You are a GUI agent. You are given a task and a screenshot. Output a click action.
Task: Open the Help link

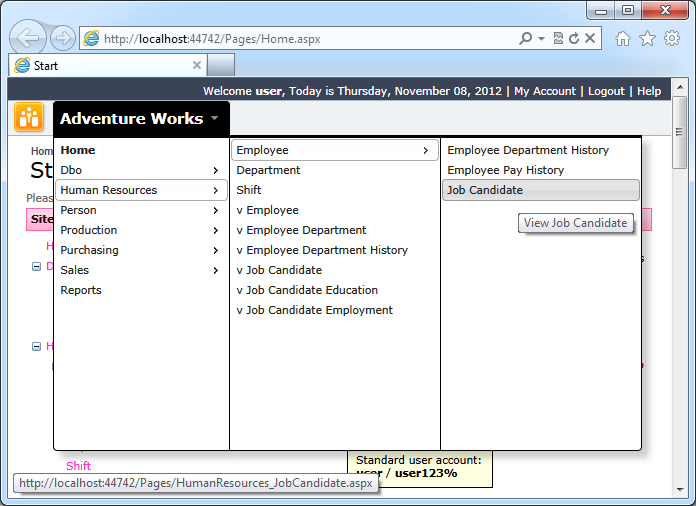click(649, 91)
